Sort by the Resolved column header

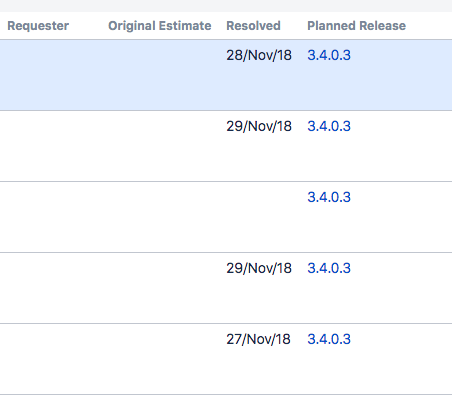pyautogui.click(x=253, y=26)
